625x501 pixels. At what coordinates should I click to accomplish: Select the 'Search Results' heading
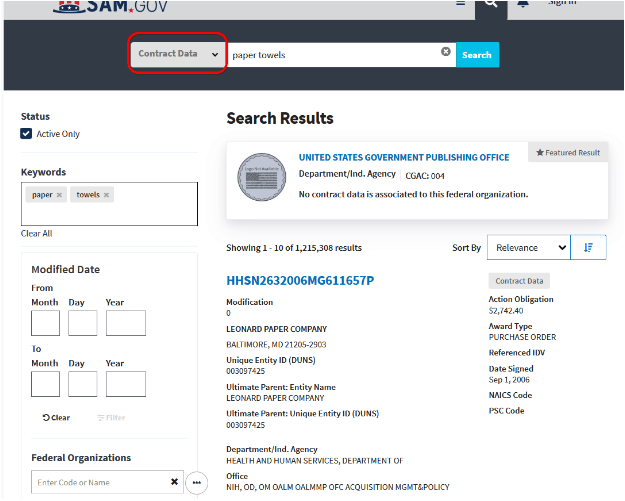[x=280, y=118]
